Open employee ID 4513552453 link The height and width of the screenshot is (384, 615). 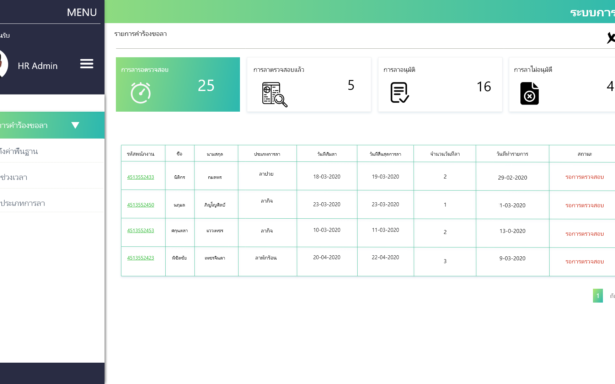click(140, 230)
